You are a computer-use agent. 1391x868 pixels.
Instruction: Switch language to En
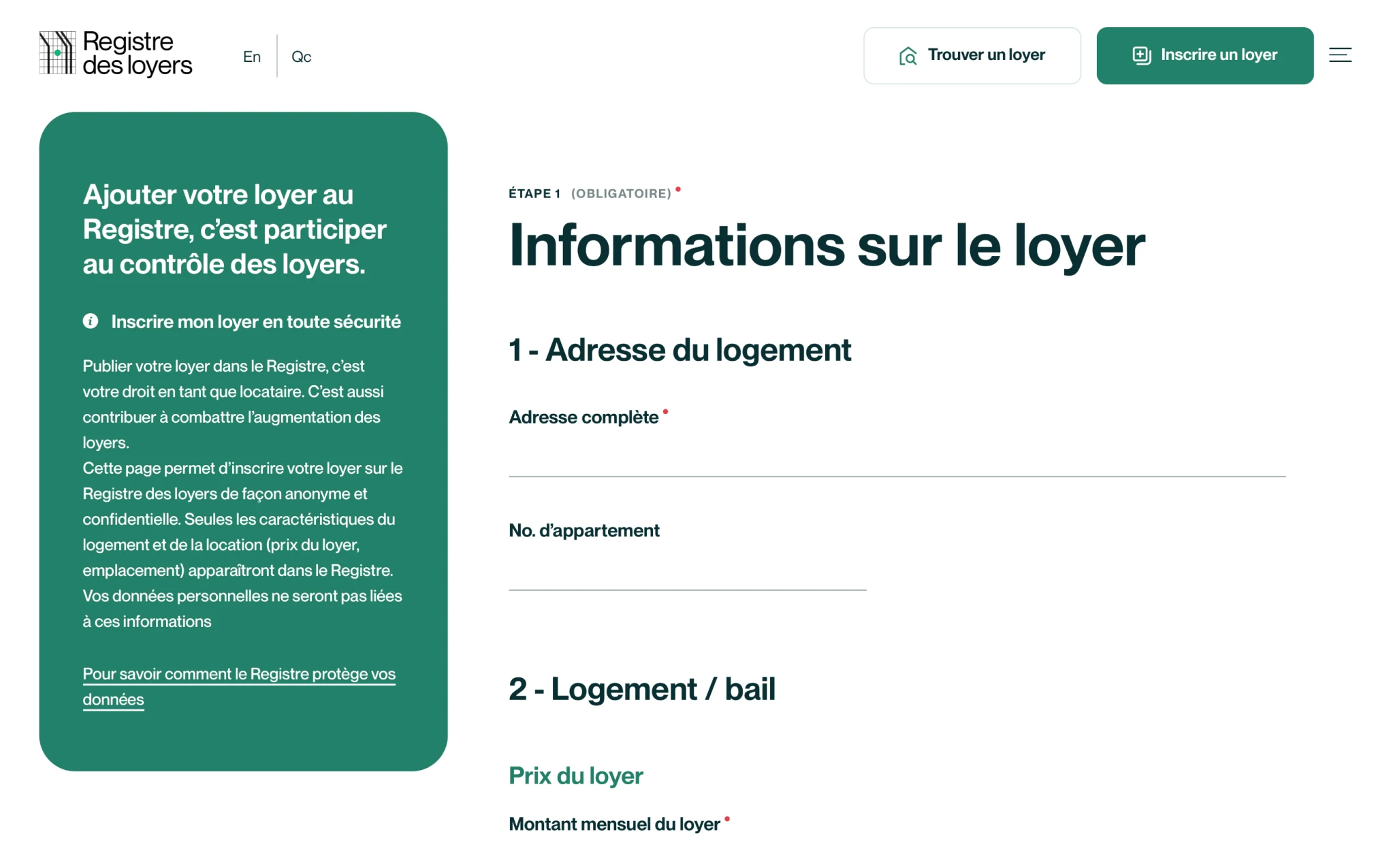252,57
